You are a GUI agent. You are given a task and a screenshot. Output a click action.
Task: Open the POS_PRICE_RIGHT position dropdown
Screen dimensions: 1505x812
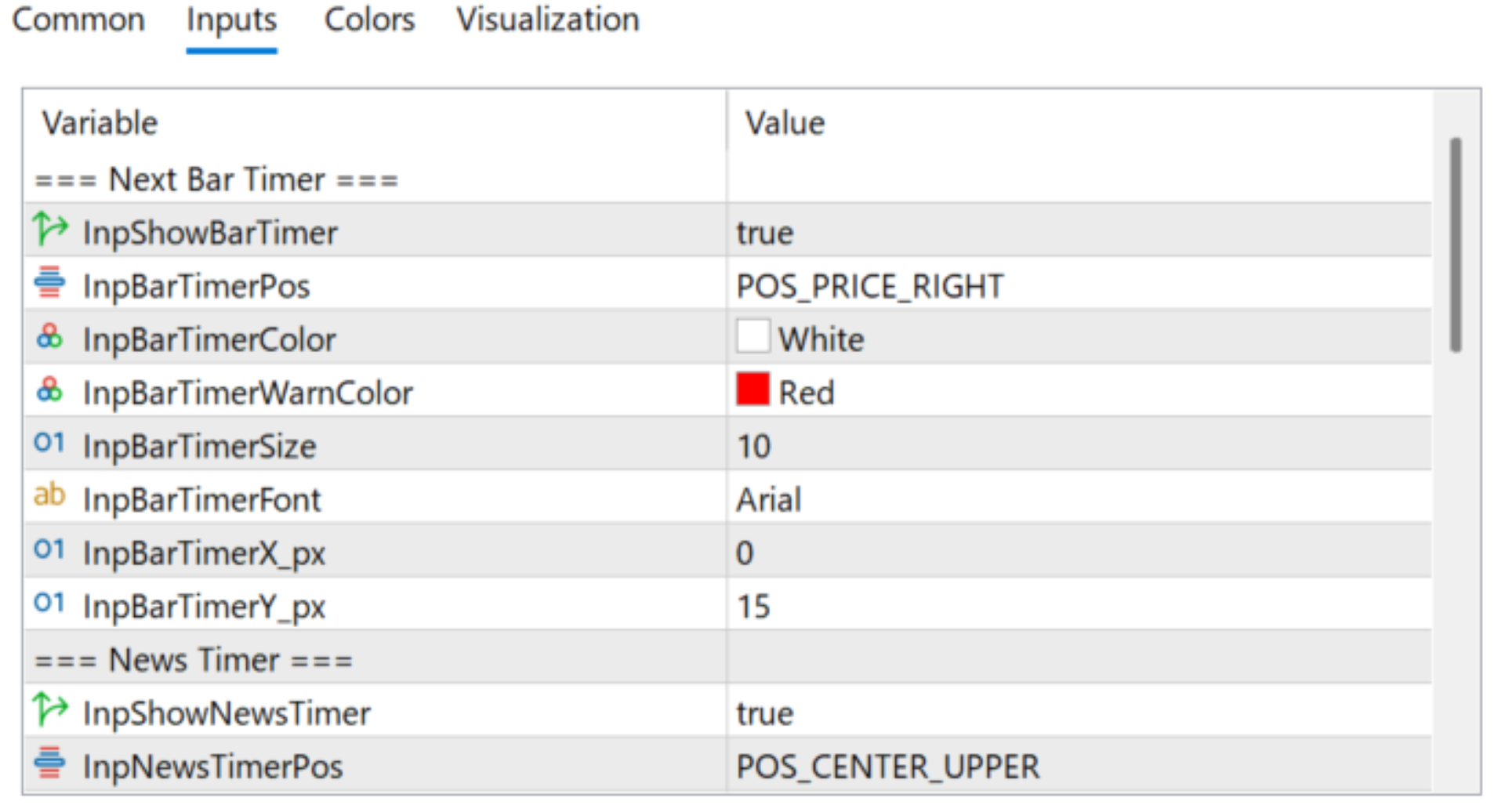[869, 286]
